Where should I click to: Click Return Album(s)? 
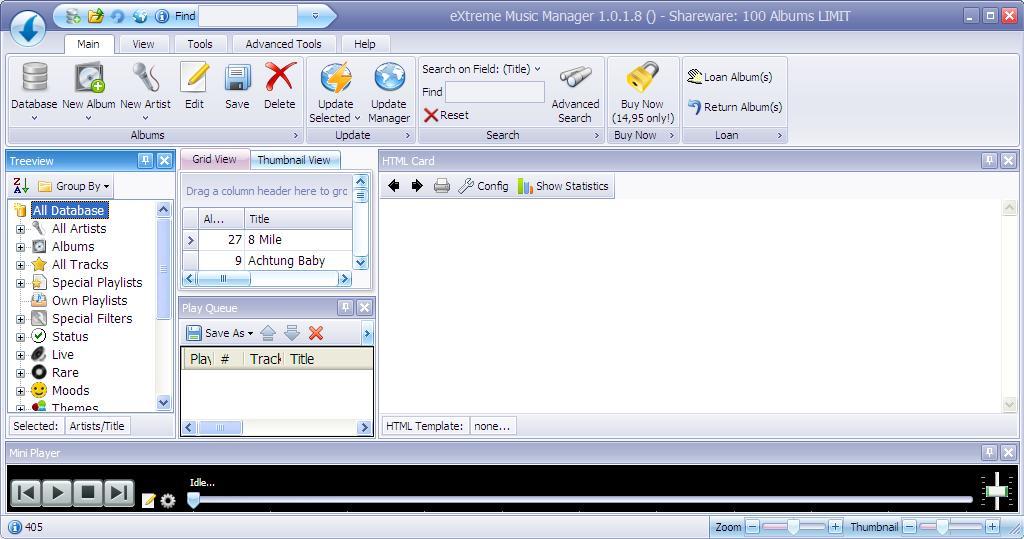tap(735, 107)
